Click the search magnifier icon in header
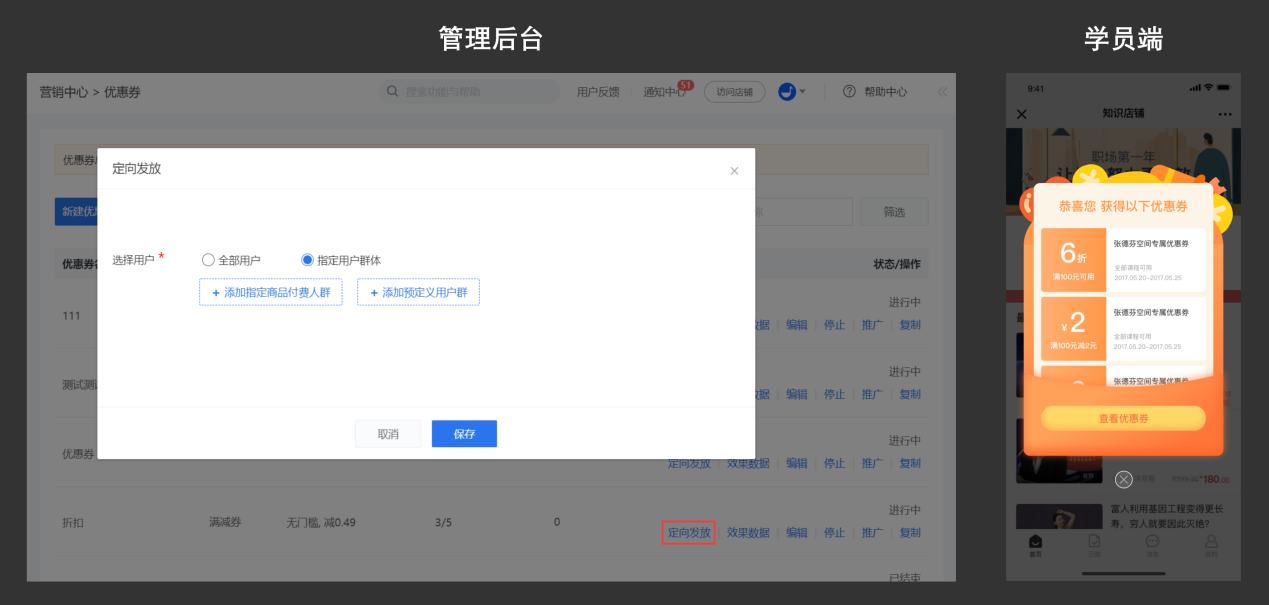Screen dimensions: 1269x605 tap(392, 92)
